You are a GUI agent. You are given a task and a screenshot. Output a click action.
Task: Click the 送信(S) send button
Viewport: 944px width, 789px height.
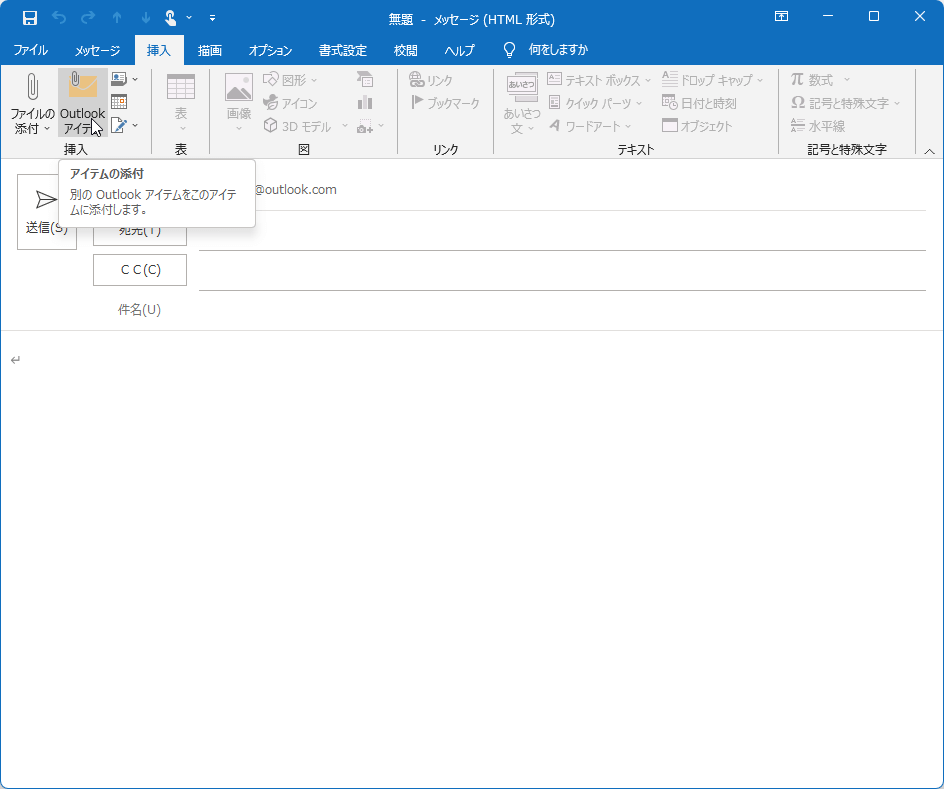click(47, 212)
